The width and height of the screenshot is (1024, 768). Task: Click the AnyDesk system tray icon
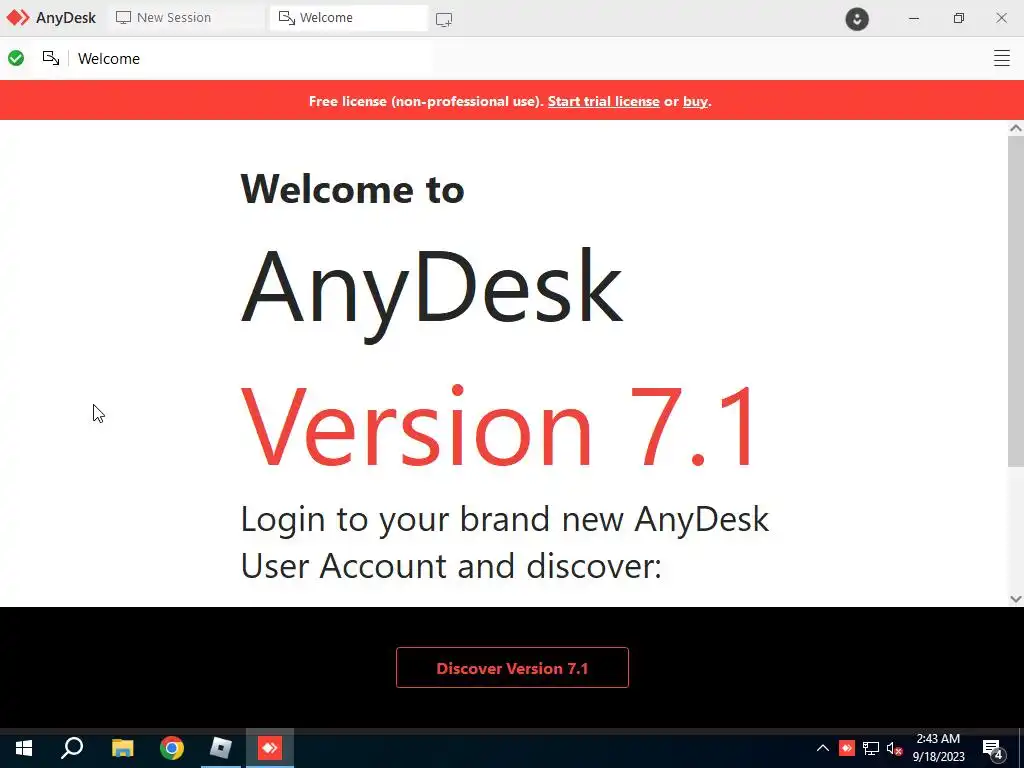847,748
